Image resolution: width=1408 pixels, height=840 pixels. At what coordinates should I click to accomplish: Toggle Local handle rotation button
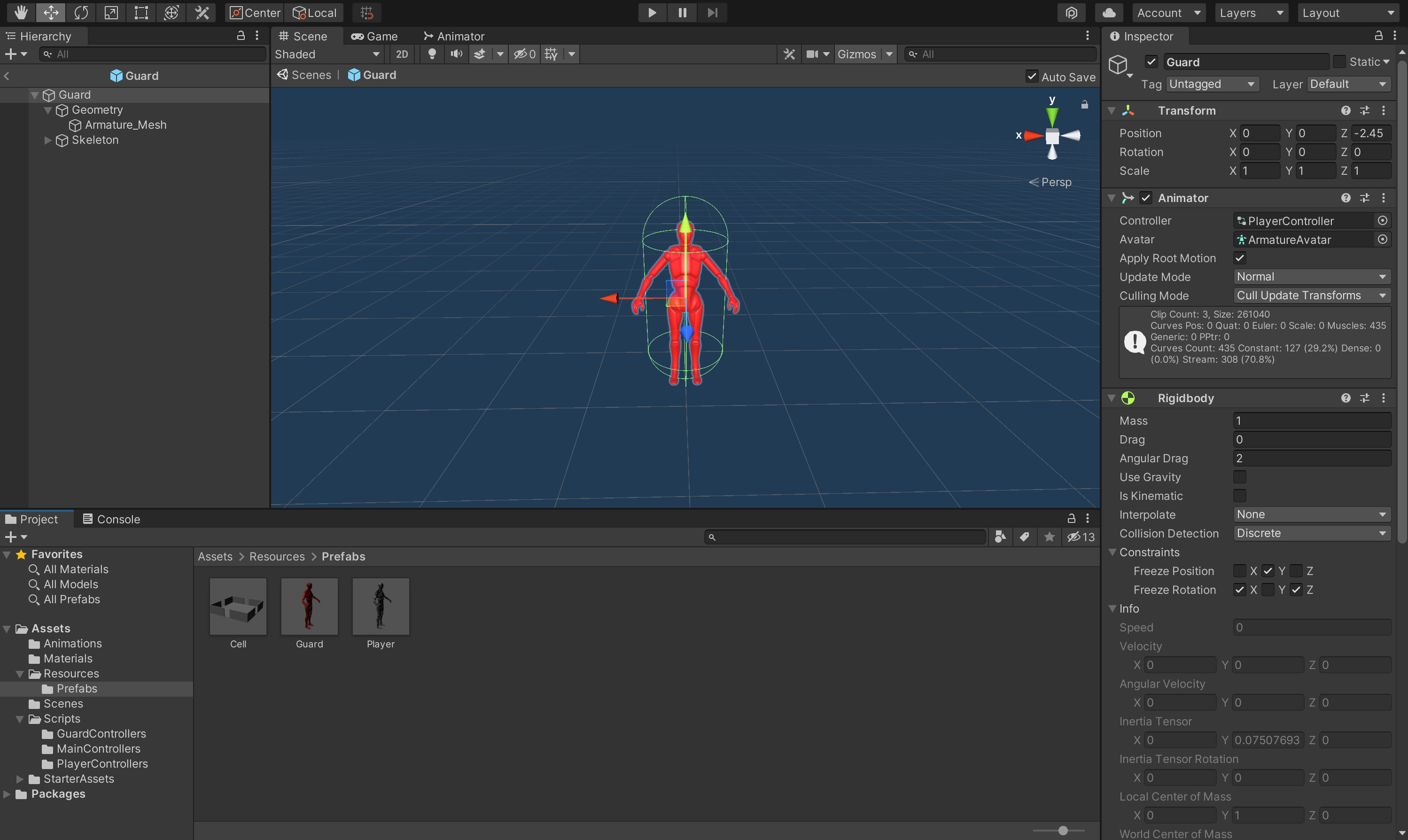(315, 13)
